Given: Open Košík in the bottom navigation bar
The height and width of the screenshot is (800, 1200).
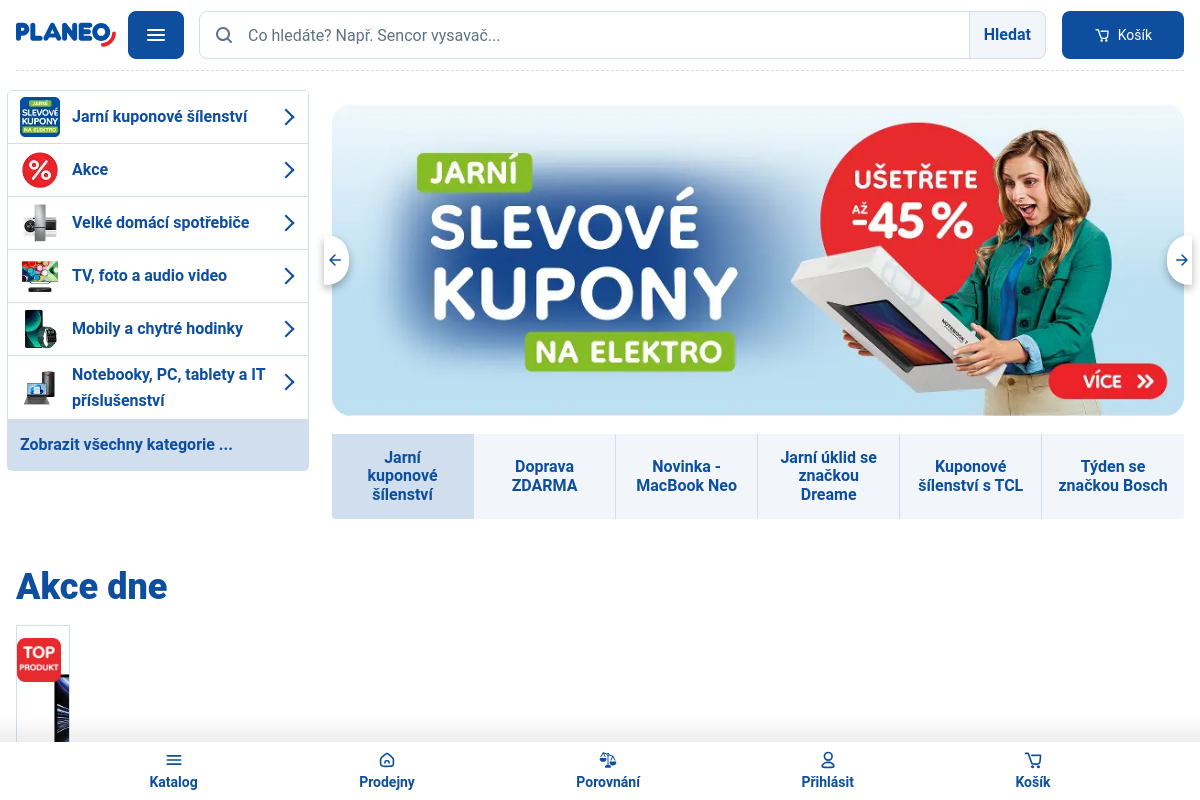Looking at the screenshot, I should pos(1033,761).
